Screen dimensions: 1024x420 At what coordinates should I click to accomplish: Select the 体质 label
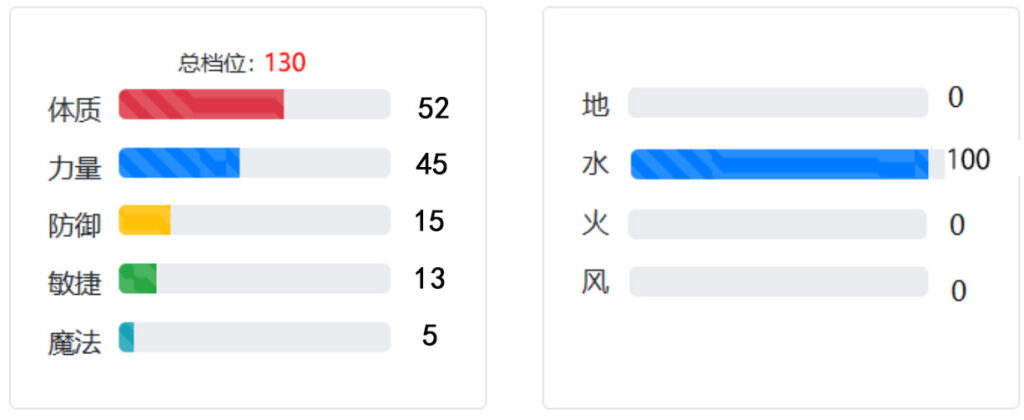click(x=74, y=110)
